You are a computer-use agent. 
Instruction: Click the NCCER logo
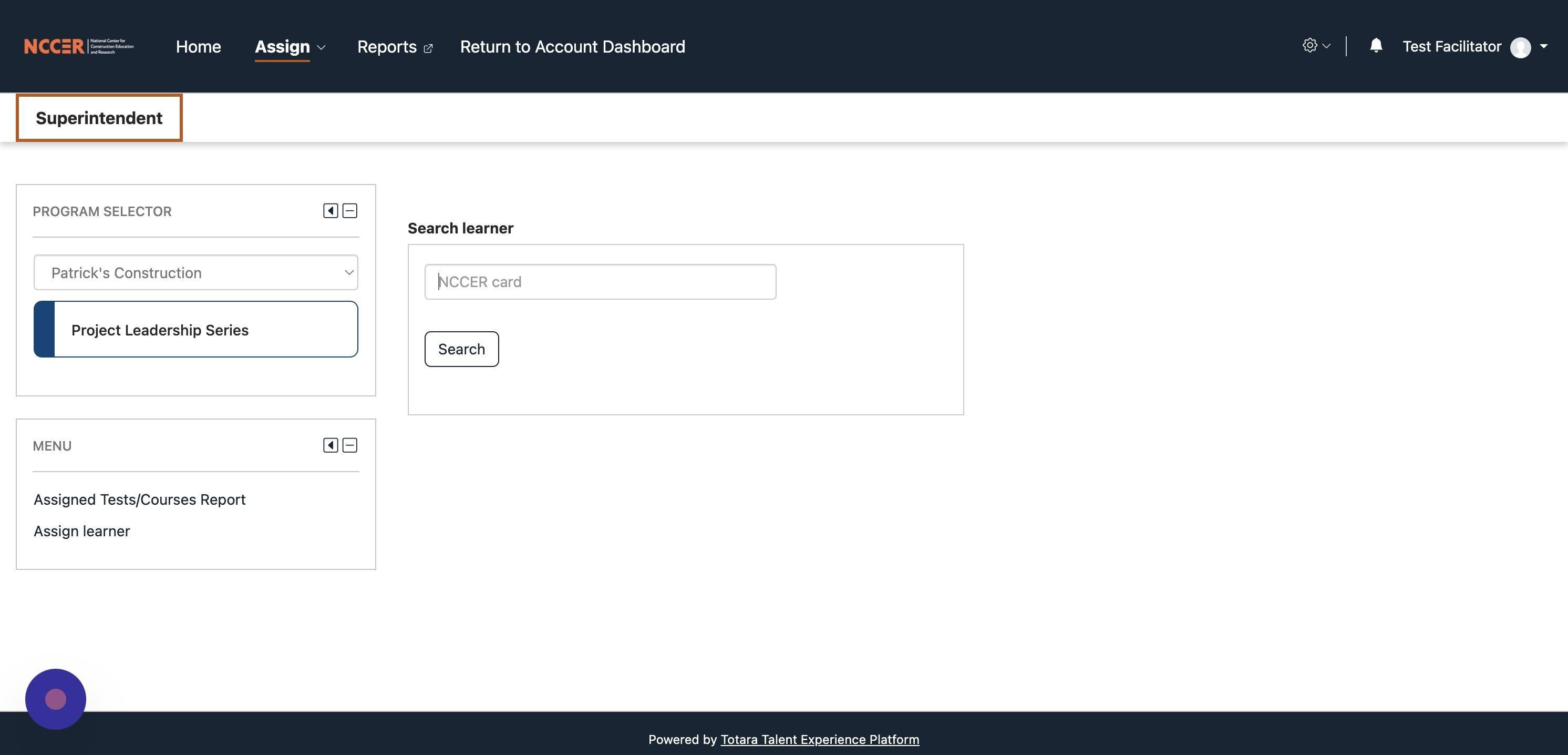78,46
